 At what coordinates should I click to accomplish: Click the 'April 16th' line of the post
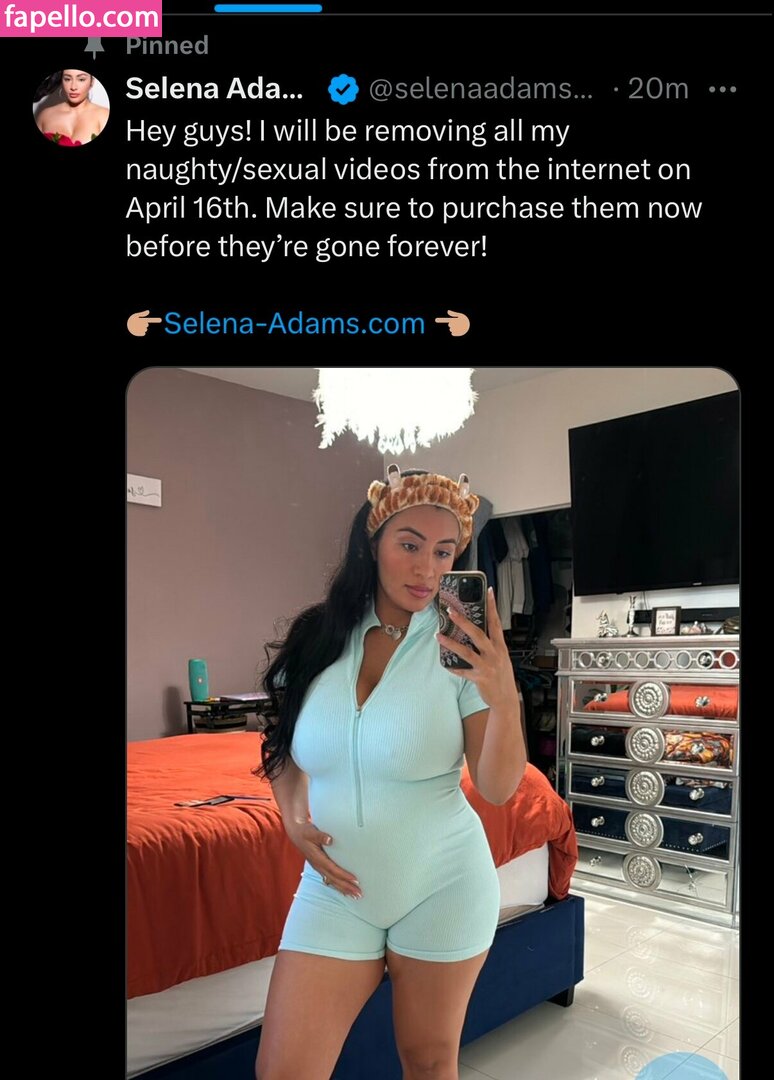pos(413,208)
